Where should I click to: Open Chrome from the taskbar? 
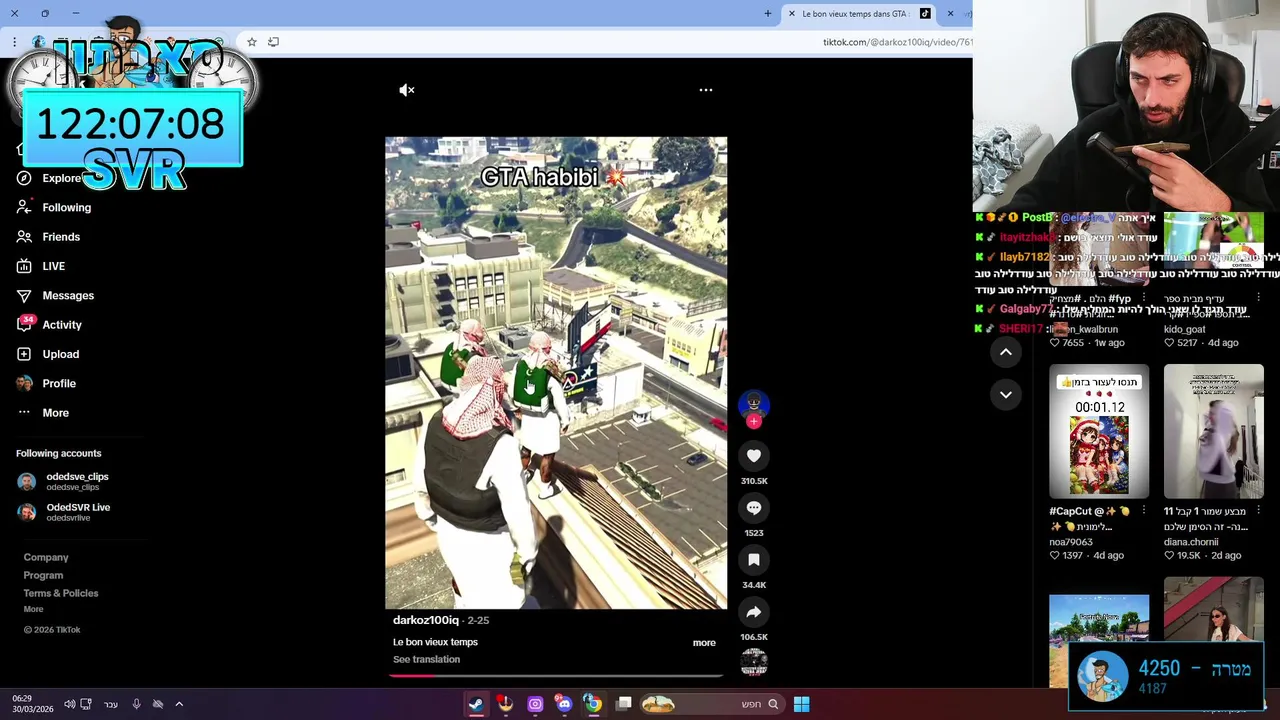coord(593,704)
